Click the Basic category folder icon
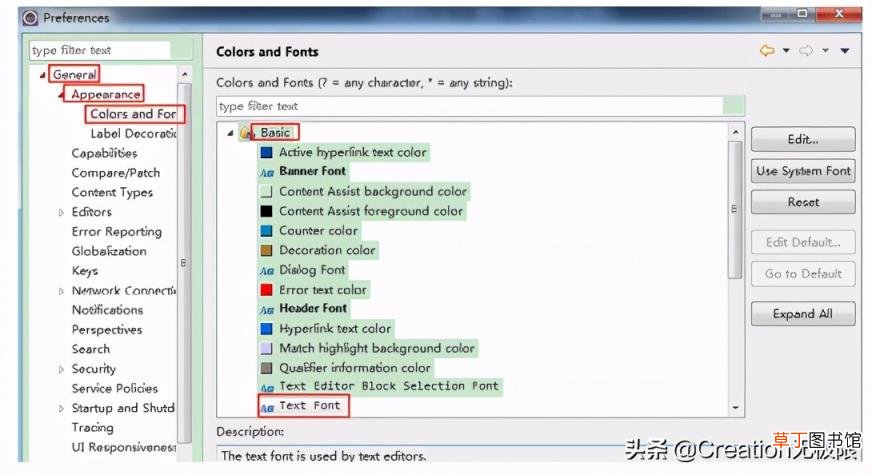This screenshot has width=872, height=475. (x=246, y=133)
